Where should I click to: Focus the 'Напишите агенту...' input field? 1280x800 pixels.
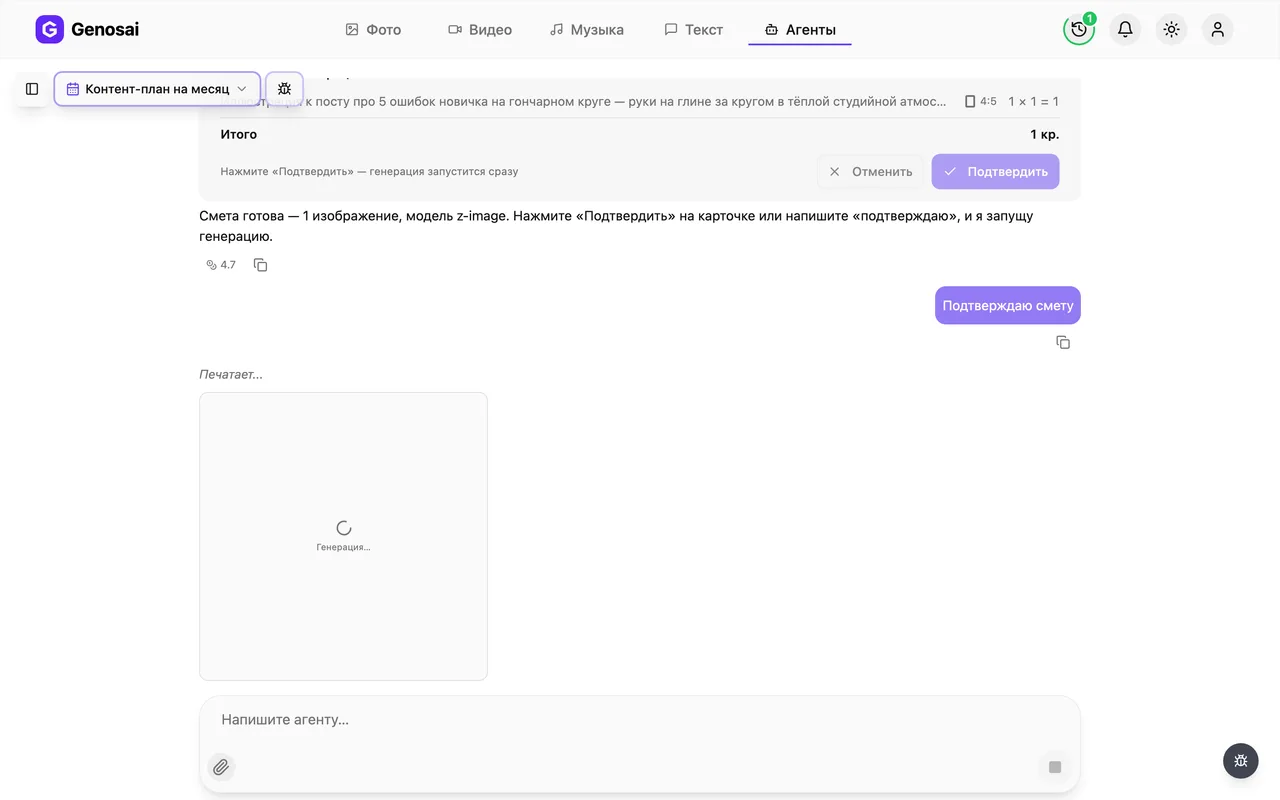tap(640, 719)
